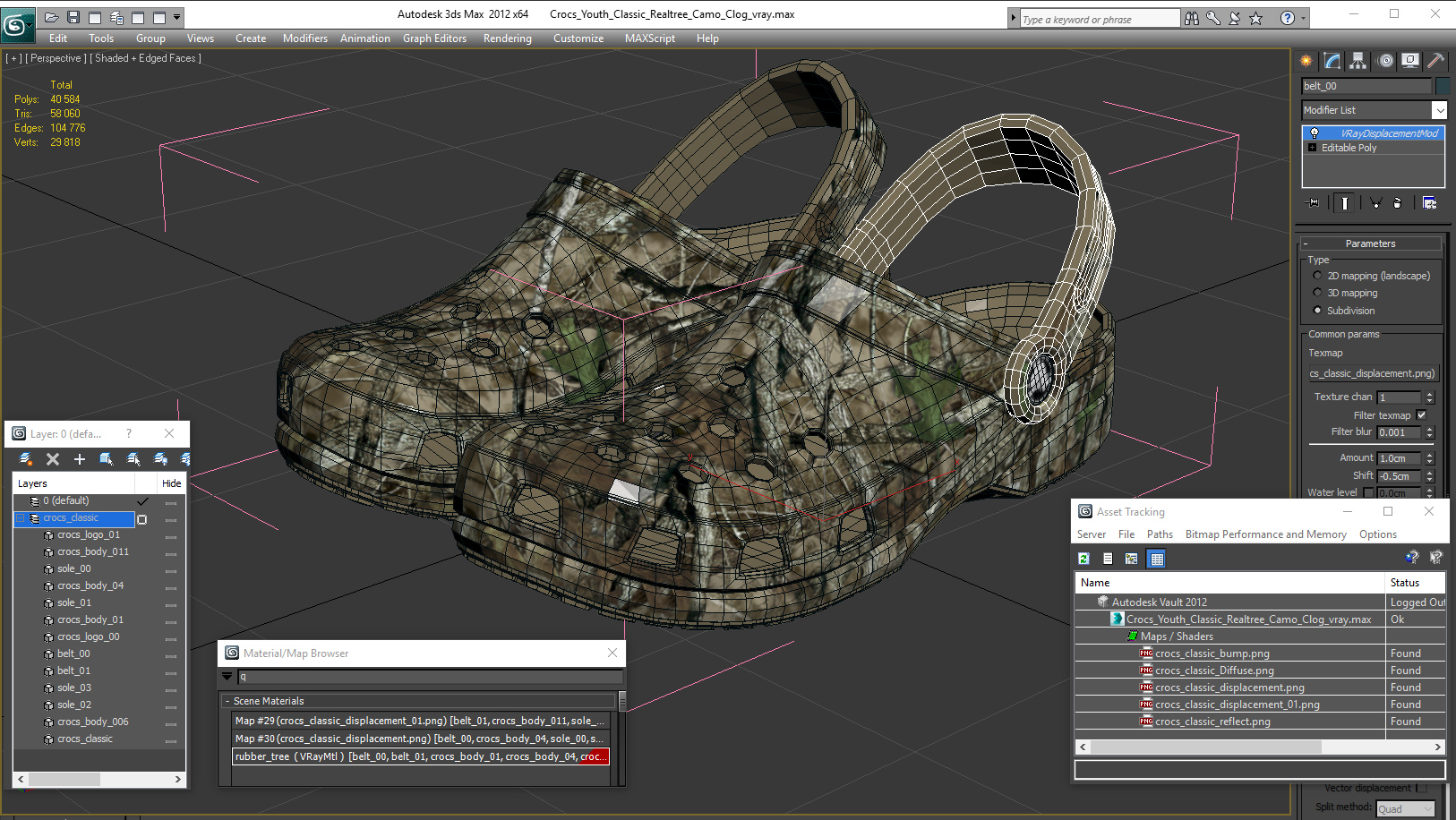Remove modifier with trash can icon
The image size is (1456, 820).
click(1397, 203)
